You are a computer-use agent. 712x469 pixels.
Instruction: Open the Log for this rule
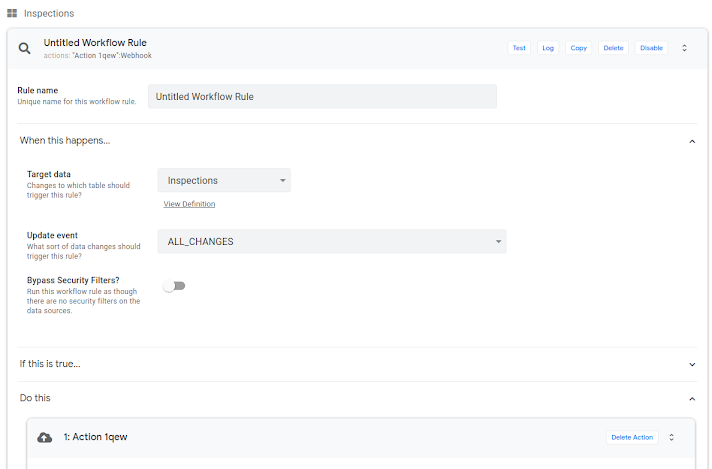[x=547, y=48]
